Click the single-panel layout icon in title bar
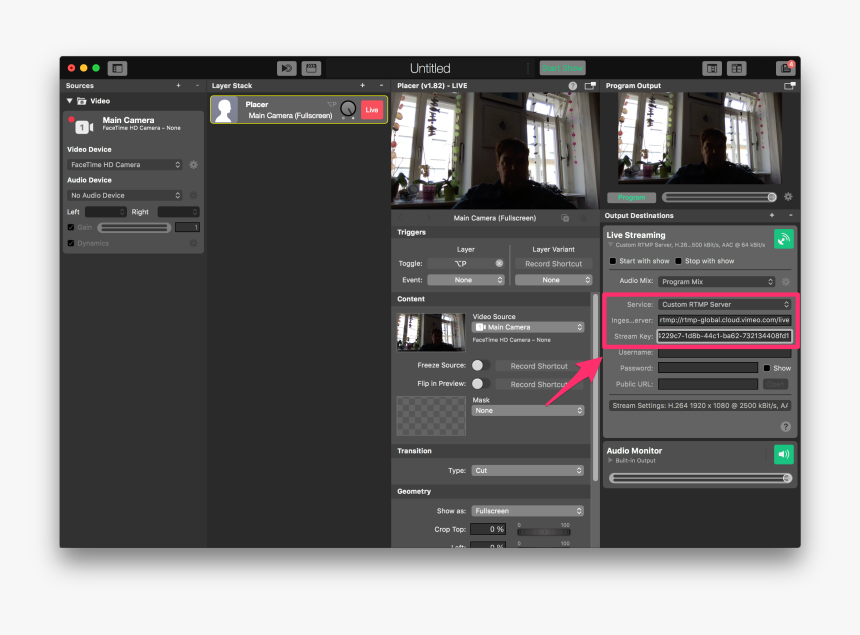Viewport: 860px width, 635px height. click(x=712, y=68)
